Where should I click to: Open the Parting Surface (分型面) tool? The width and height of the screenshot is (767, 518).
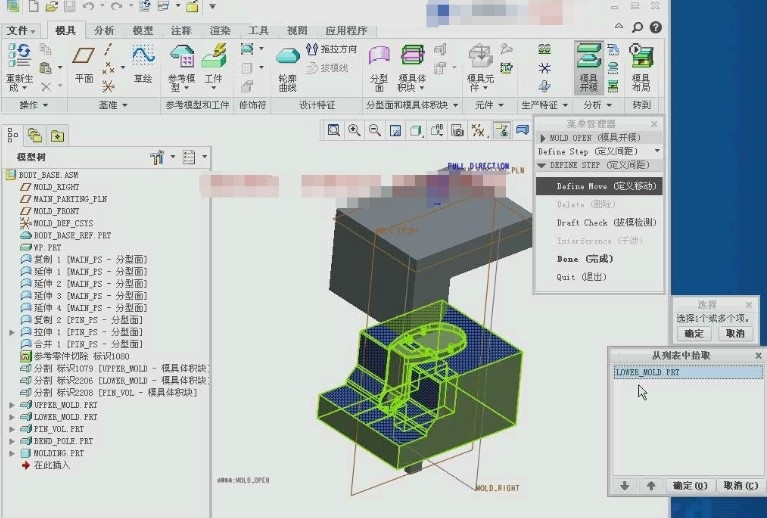[379, 55]
